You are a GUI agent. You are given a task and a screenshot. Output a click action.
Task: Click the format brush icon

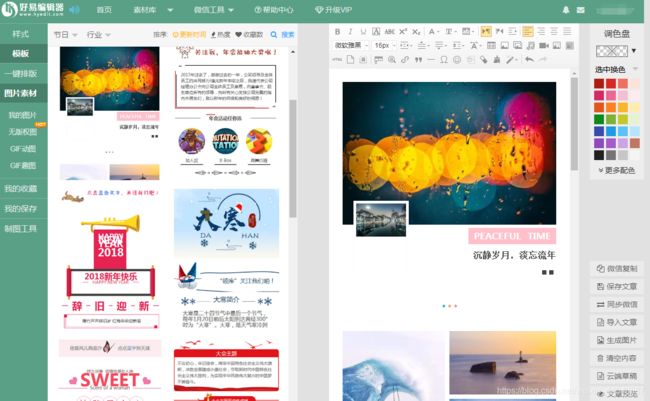(x=497, y=60)
